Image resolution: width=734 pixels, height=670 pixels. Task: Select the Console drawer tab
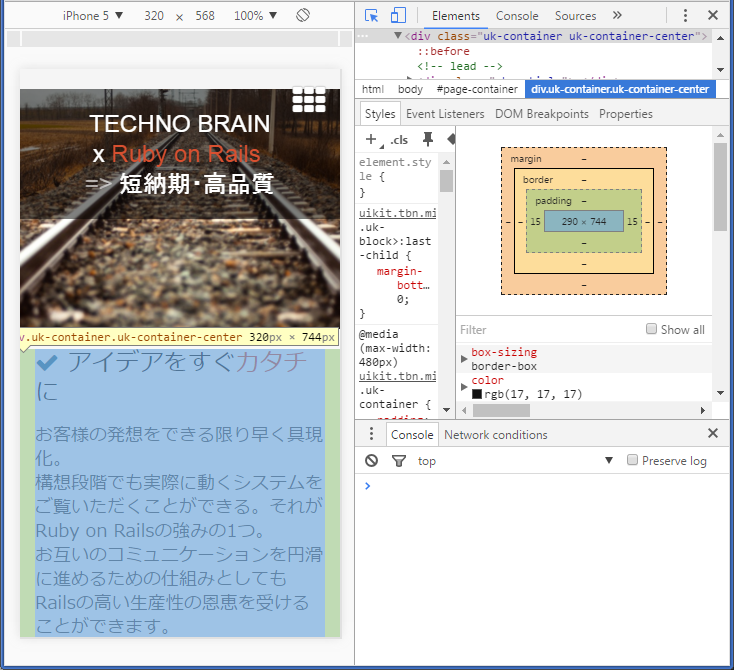412,434
